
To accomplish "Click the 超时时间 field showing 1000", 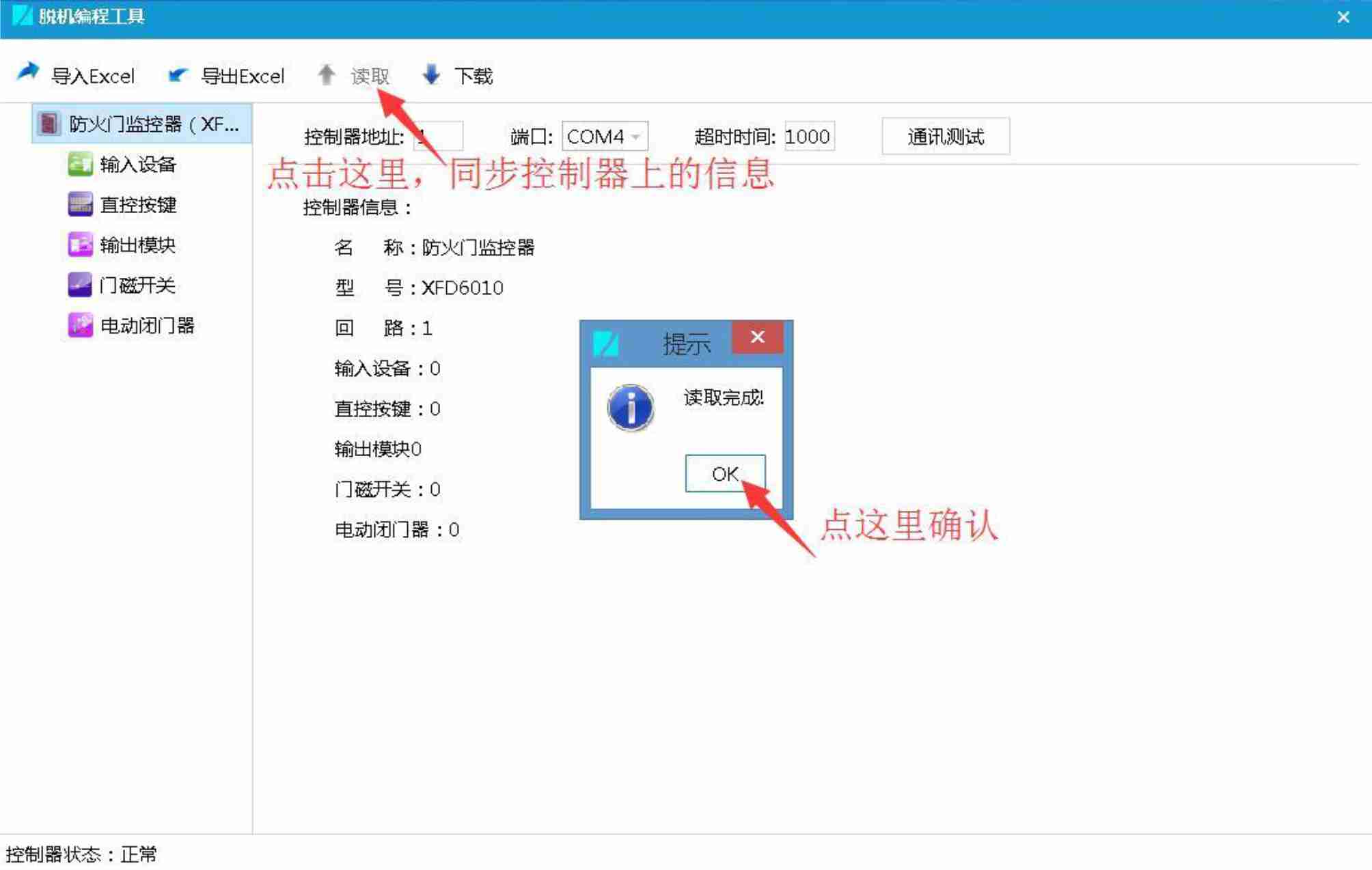I will point(808,137).
